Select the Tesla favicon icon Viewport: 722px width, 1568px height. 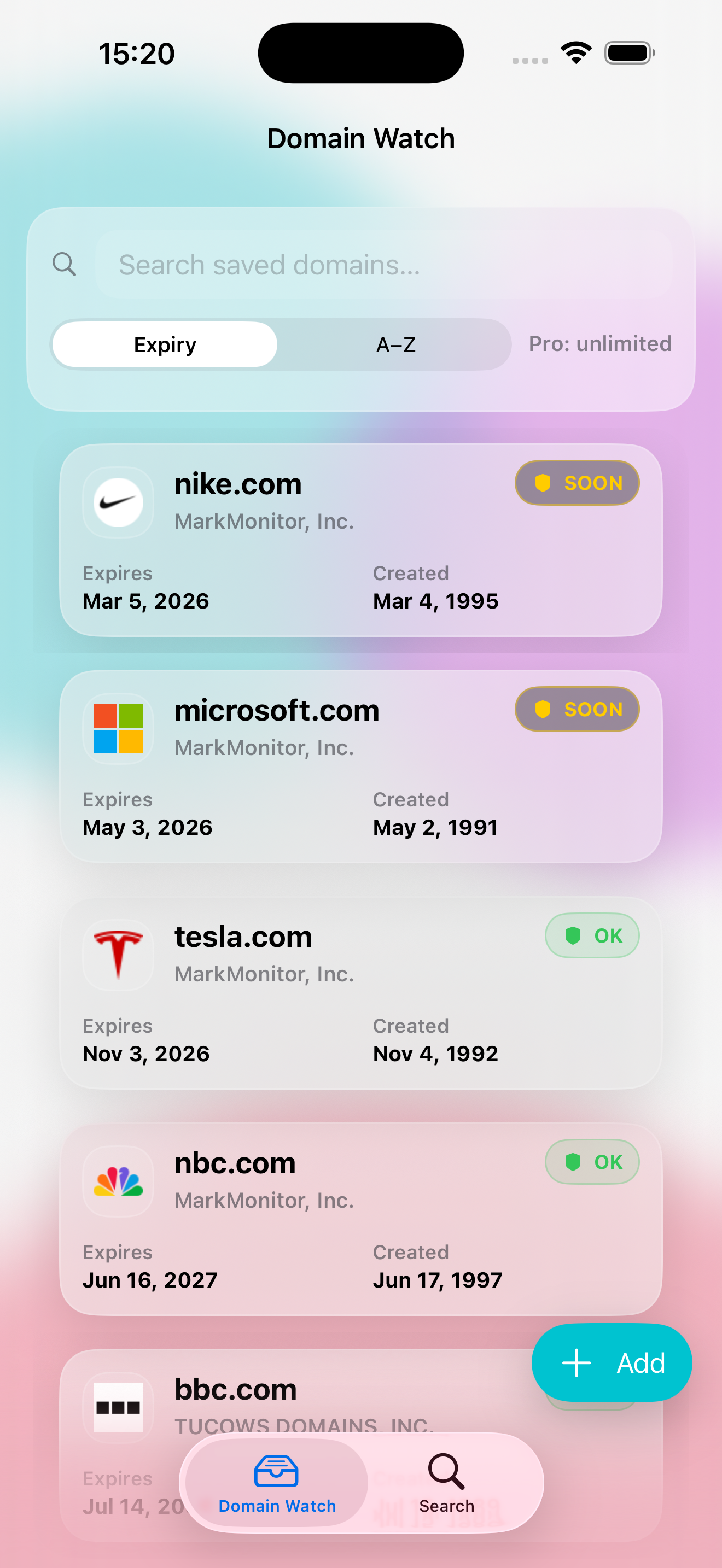(118, 954)
